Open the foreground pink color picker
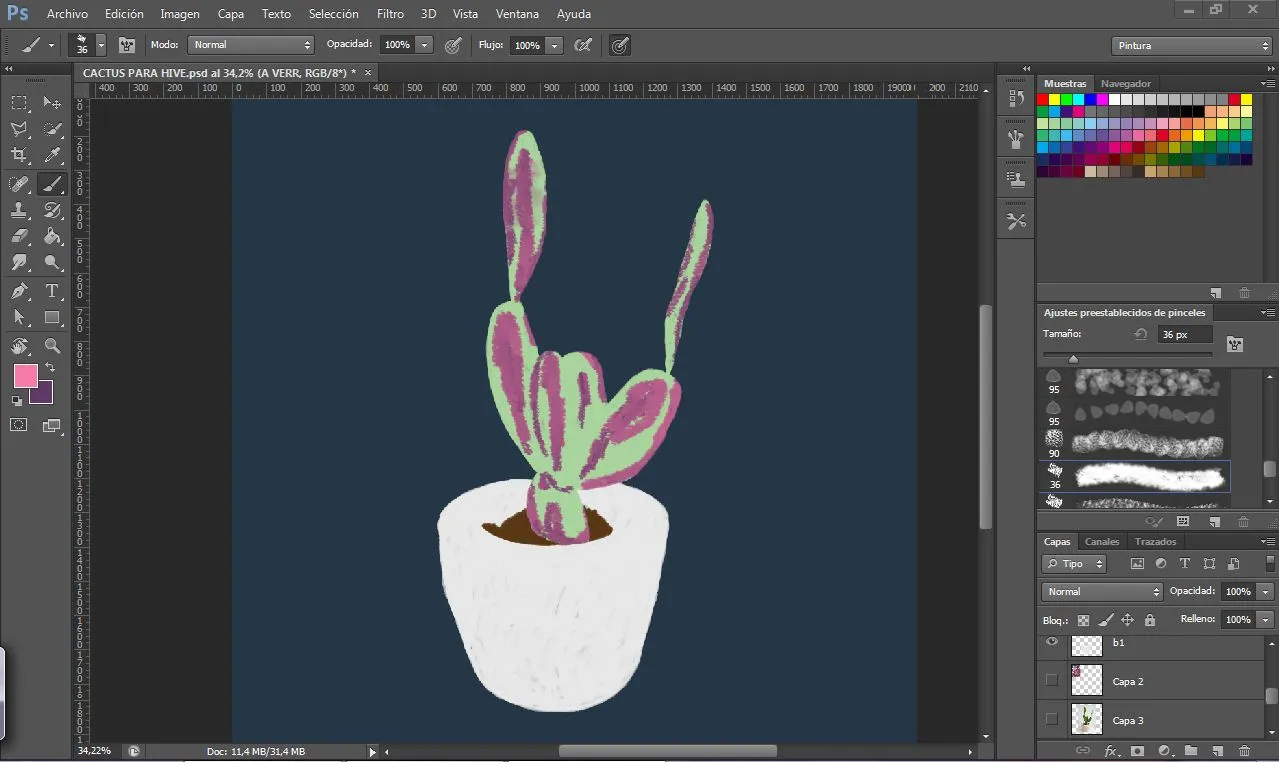 pyautogui.click(x=25, y=376)
